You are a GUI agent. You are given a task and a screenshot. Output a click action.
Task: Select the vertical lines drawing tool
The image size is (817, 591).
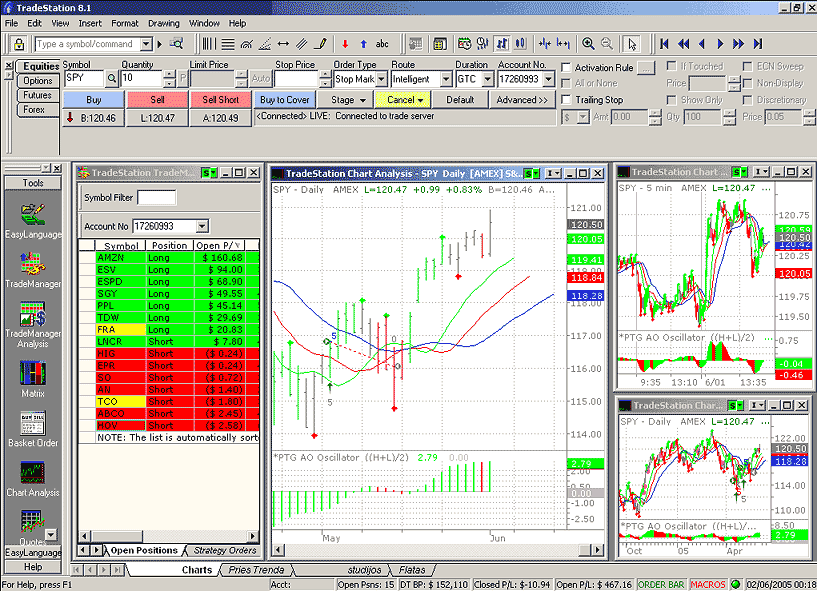tap(209, 44)
